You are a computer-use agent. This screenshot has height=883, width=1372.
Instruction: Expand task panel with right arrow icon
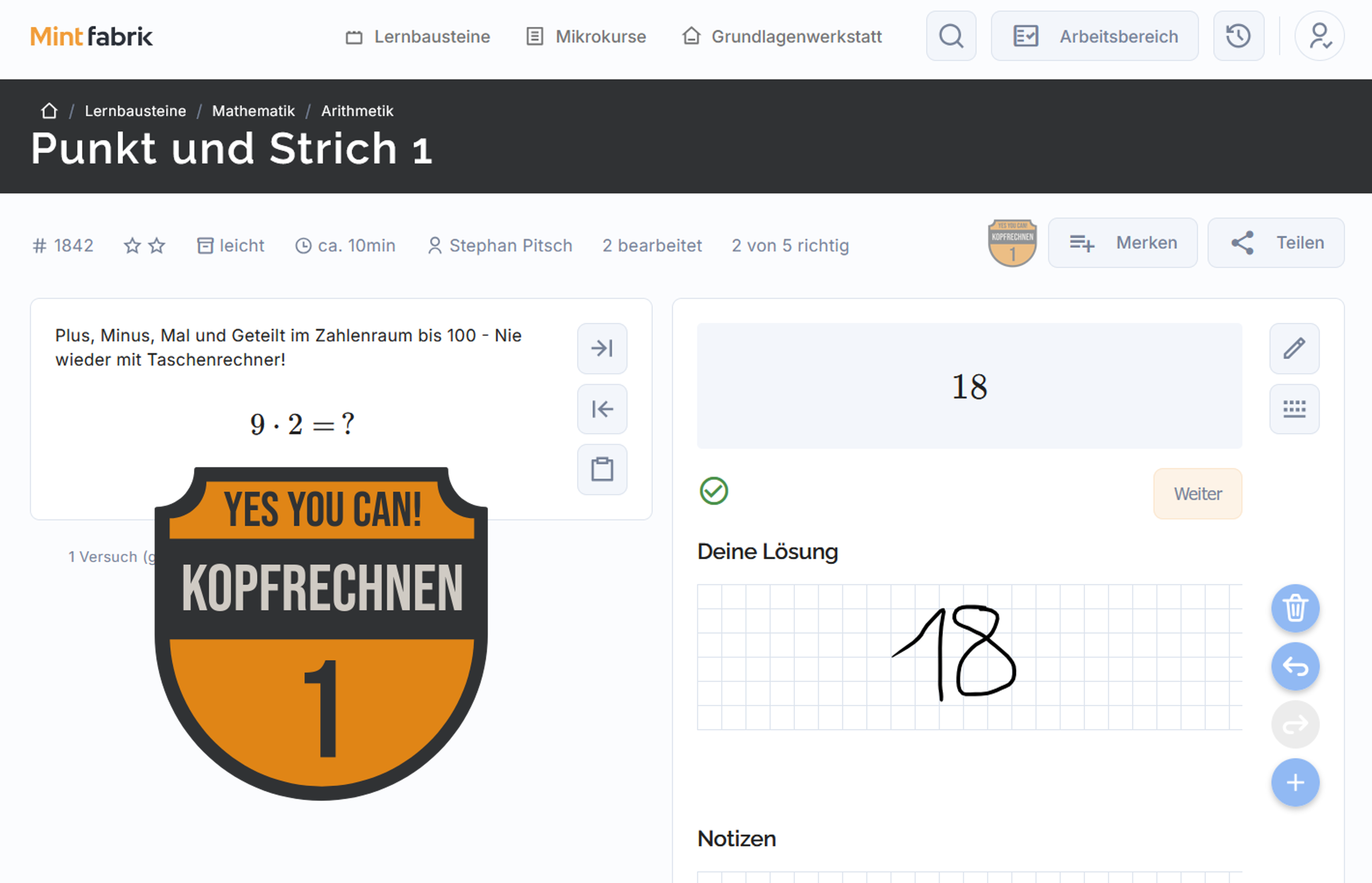[602, 349]
